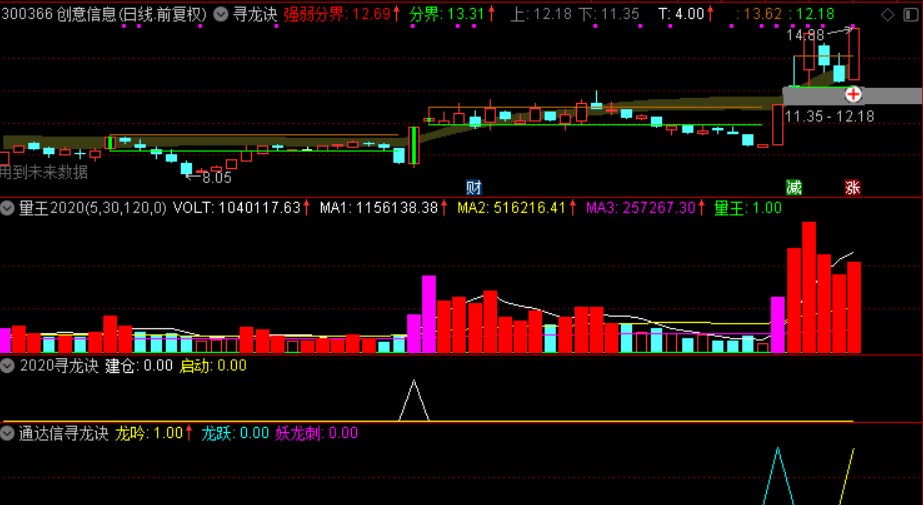
Task: Click the orange 13.62 value in header
Action: 762,14
